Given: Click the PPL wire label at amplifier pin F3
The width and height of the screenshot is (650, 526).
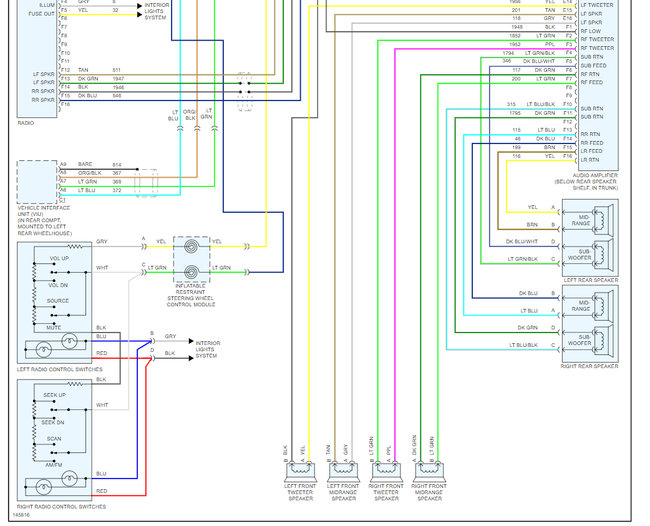Looking at the screenshot, I should click(550, 44).
